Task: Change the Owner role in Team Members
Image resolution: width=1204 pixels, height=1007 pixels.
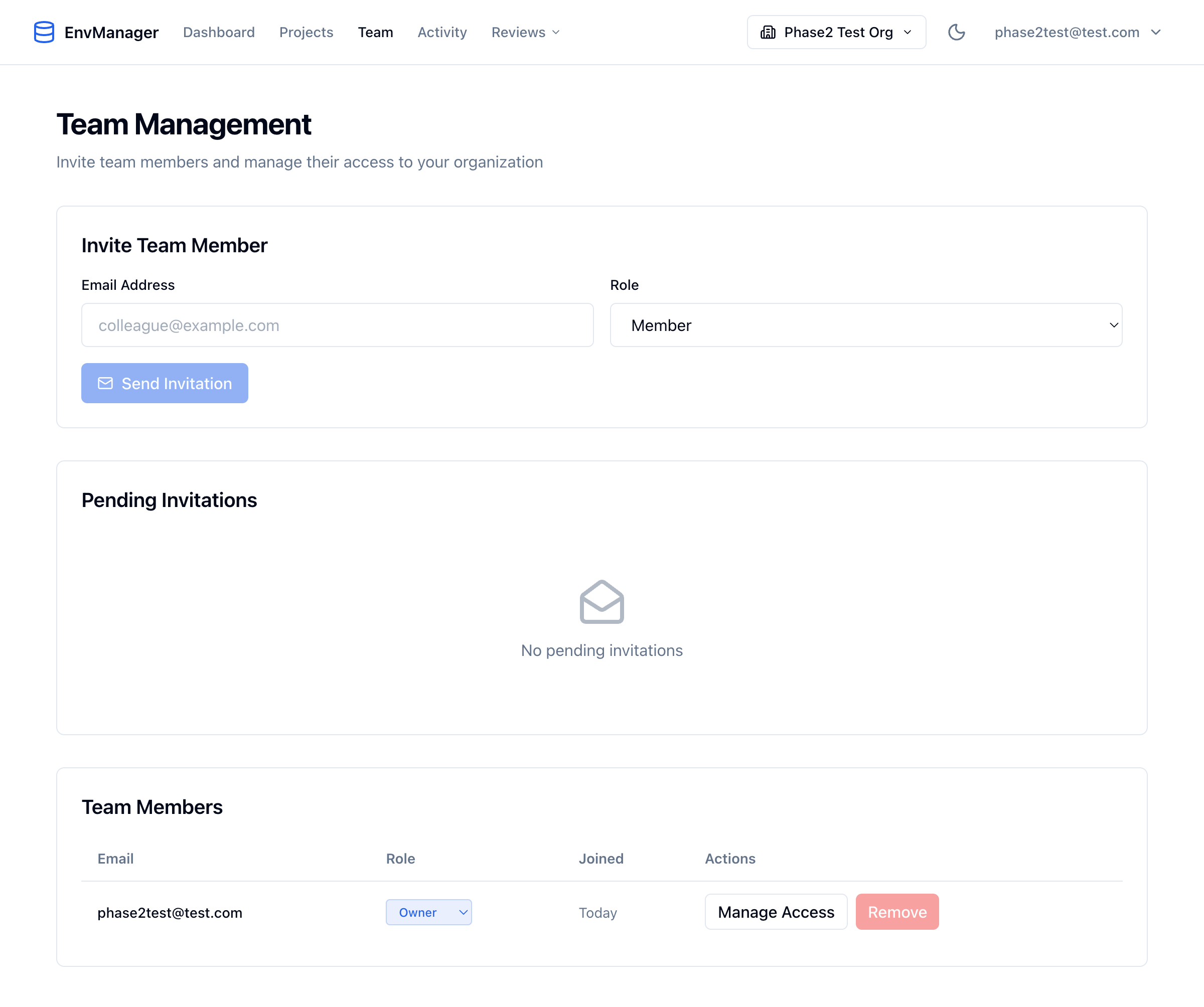Action: (428, 912)
